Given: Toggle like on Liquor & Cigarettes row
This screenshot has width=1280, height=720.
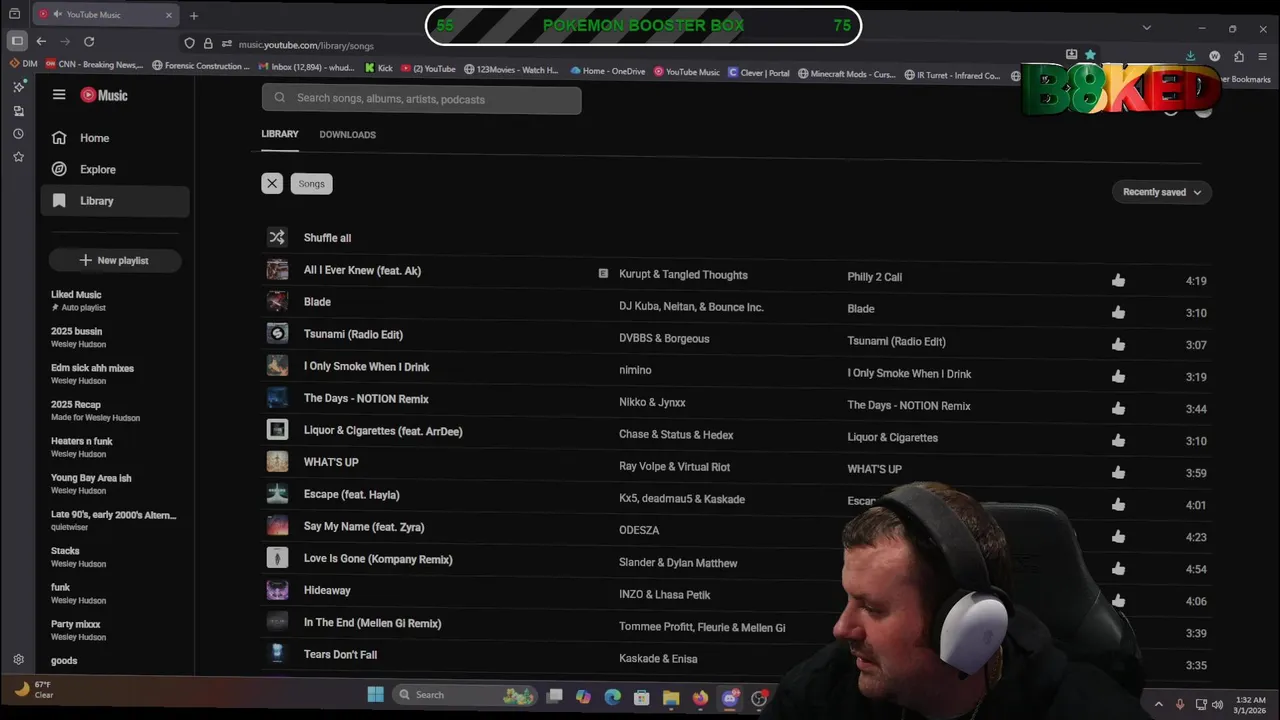Looking at the screenshot, I should (1118, 441).
